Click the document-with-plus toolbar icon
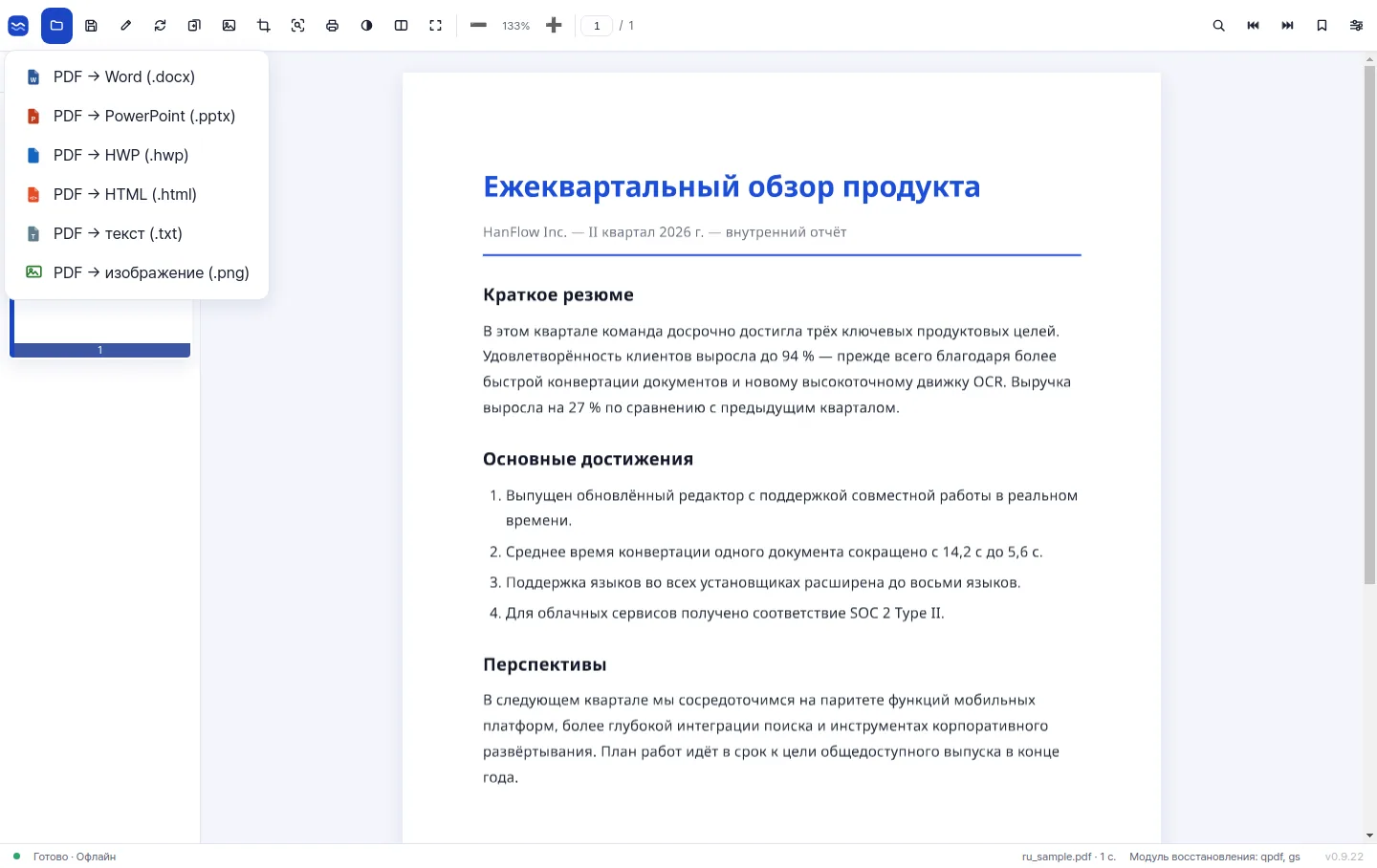This screenshot has height=868, width=1377. (x=194, y=26)
